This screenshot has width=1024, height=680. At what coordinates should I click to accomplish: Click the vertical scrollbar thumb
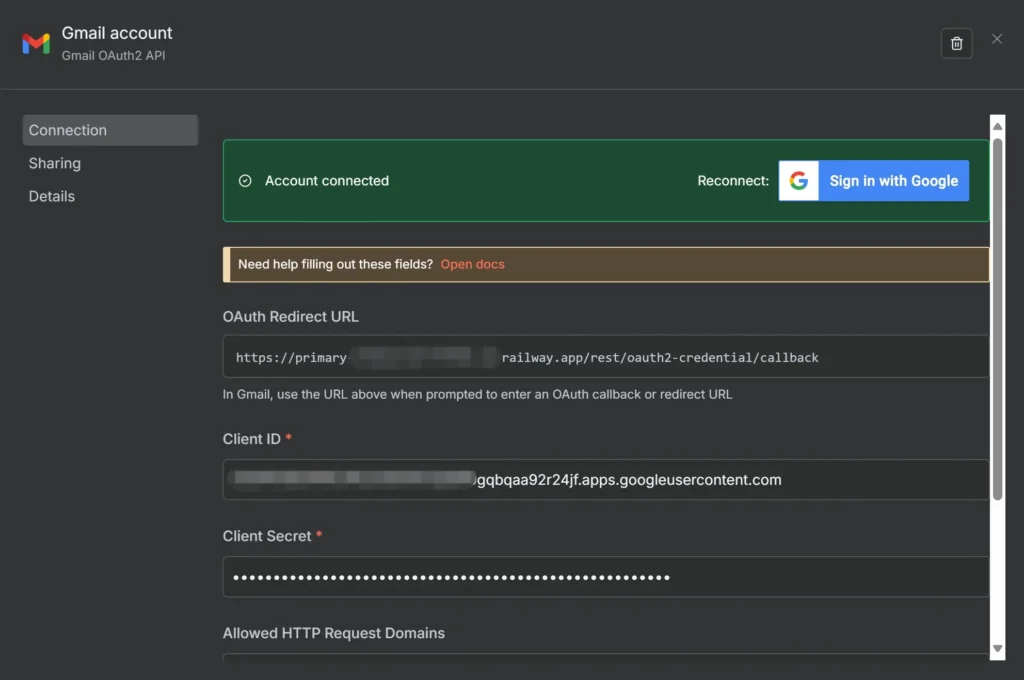point(997,320)
